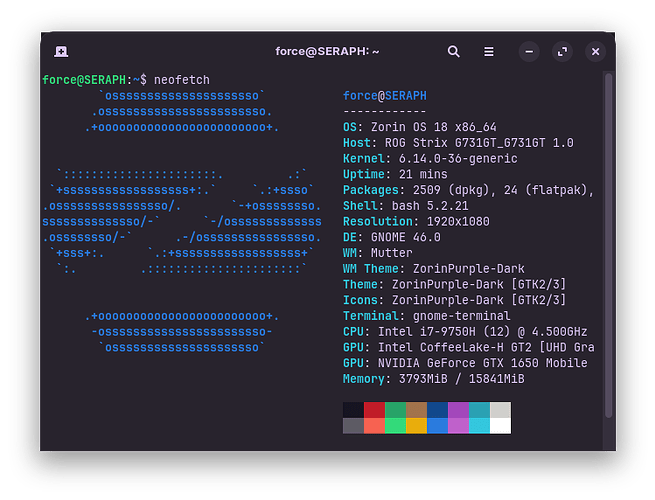Screen dimensions: 655x500
Task: Click the brown color block
Action: (416, 410)
